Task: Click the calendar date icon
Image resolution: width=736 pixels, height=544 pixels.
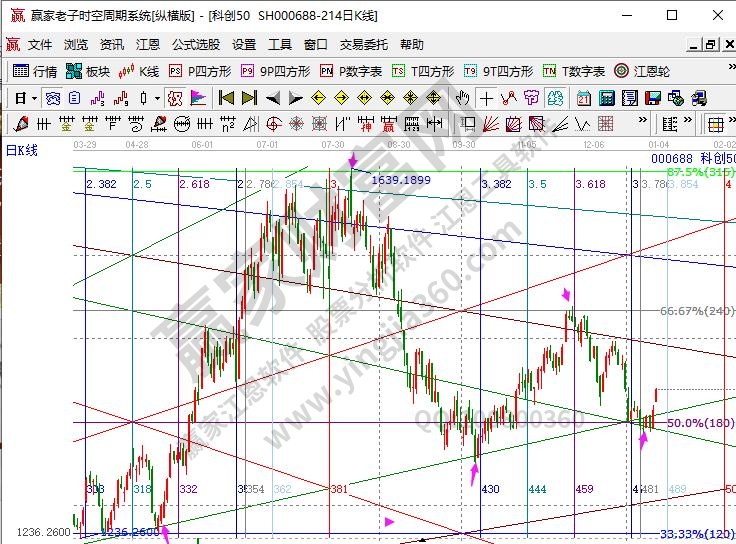Action: [x=585, y=98]
